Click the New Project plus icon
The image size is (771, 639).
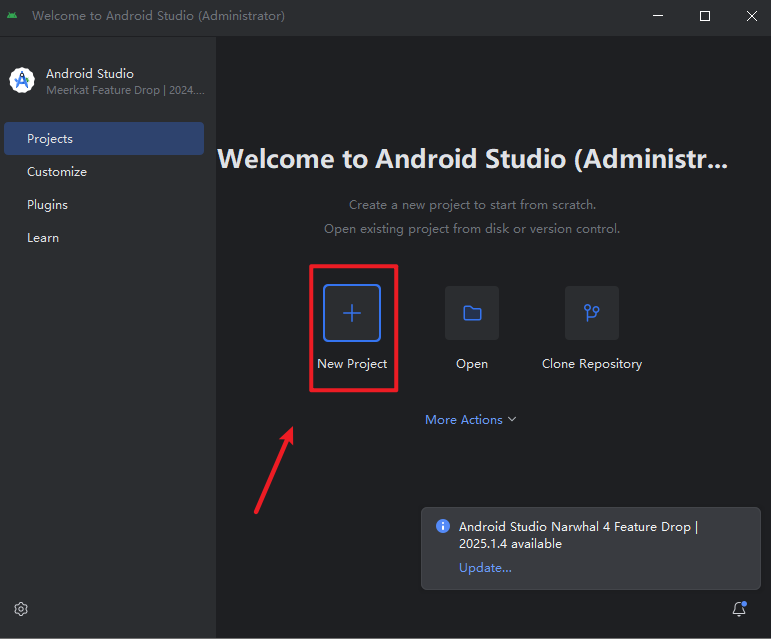tap(352, 313)
